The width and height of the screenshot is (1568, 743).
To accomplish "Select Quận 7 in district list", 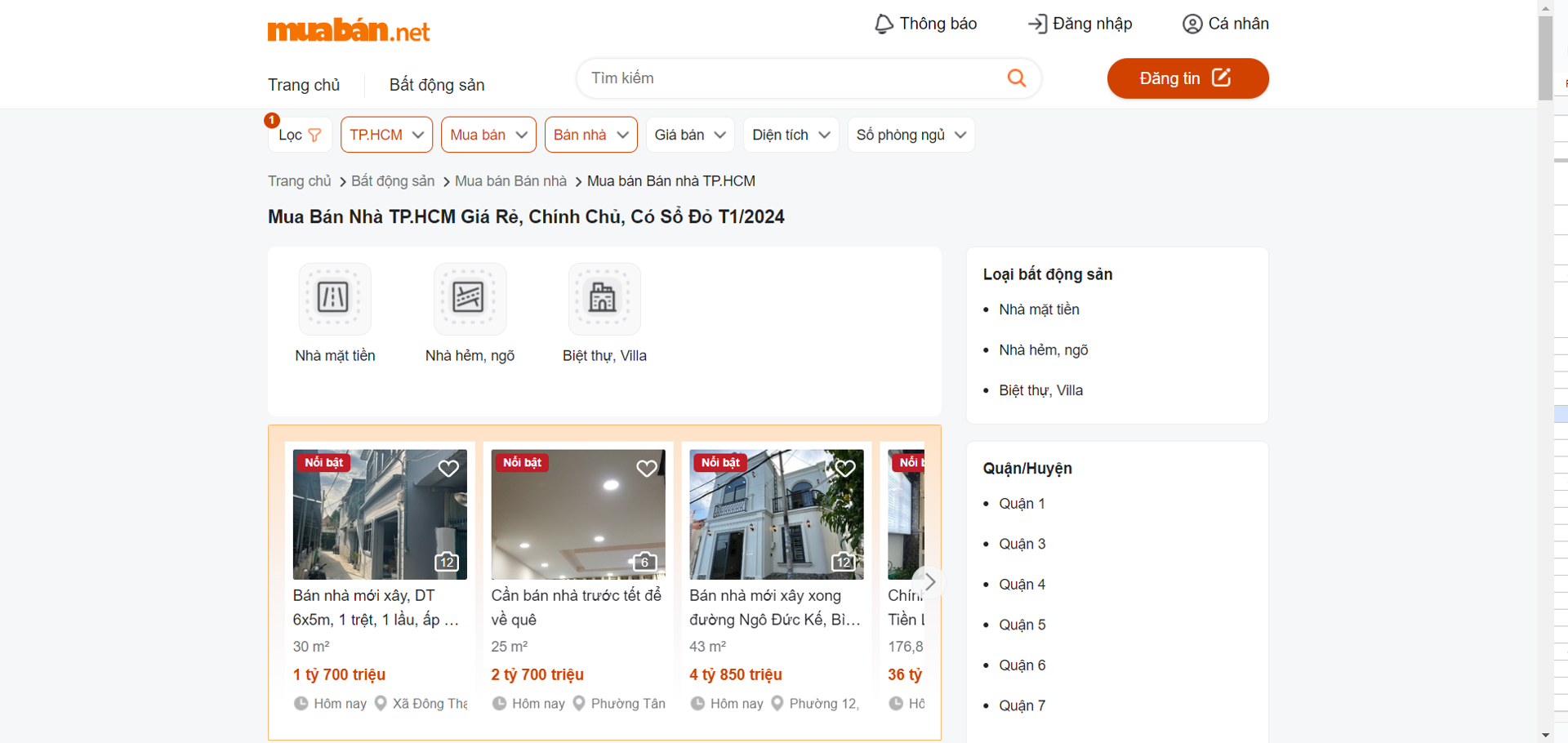I will click(1022, 705).
